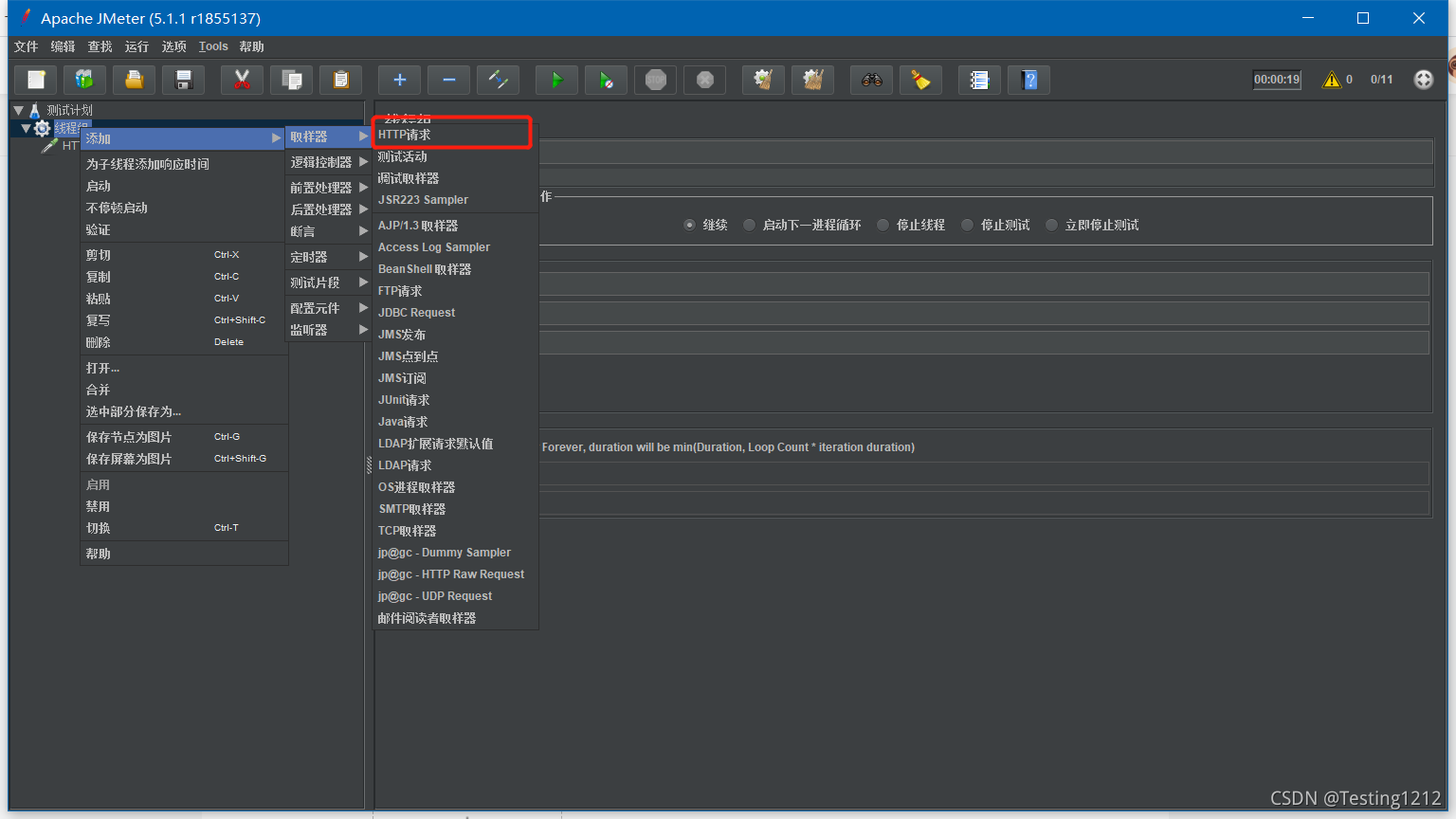Expand the 定时器 submenu
The image size is (1456, 819).
pyautogui.click(x=328, y=257)
